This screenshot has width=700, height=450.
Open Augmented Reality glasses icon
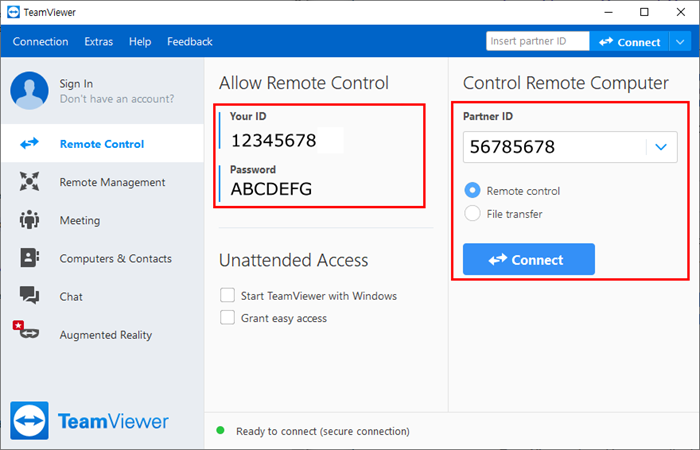click(26, 330)
